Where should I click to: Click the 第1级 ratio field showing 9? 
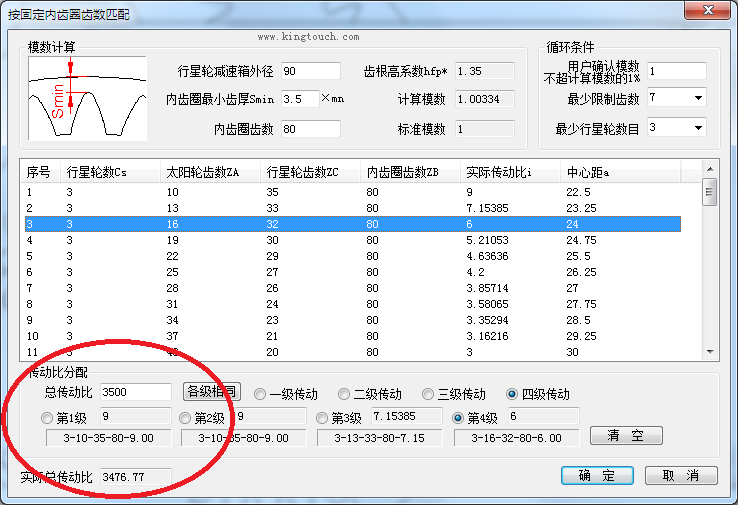(136, 416)
